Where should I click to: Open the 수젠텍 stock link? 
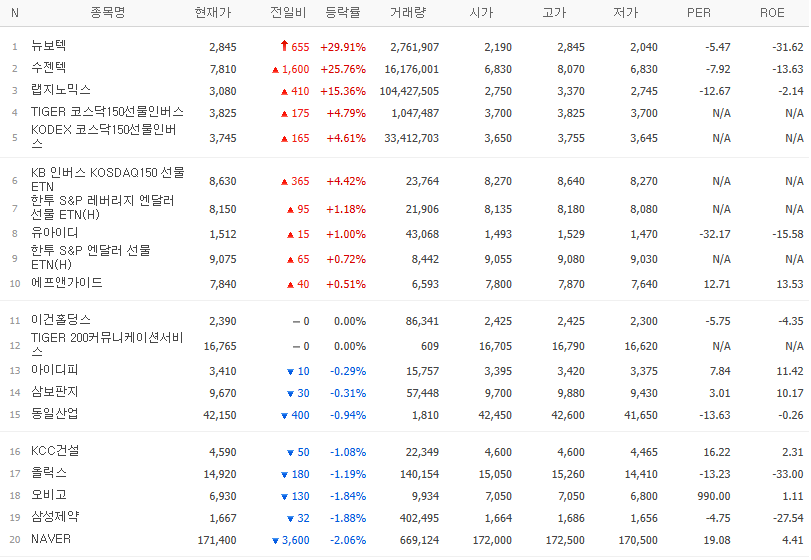point(48,68)
